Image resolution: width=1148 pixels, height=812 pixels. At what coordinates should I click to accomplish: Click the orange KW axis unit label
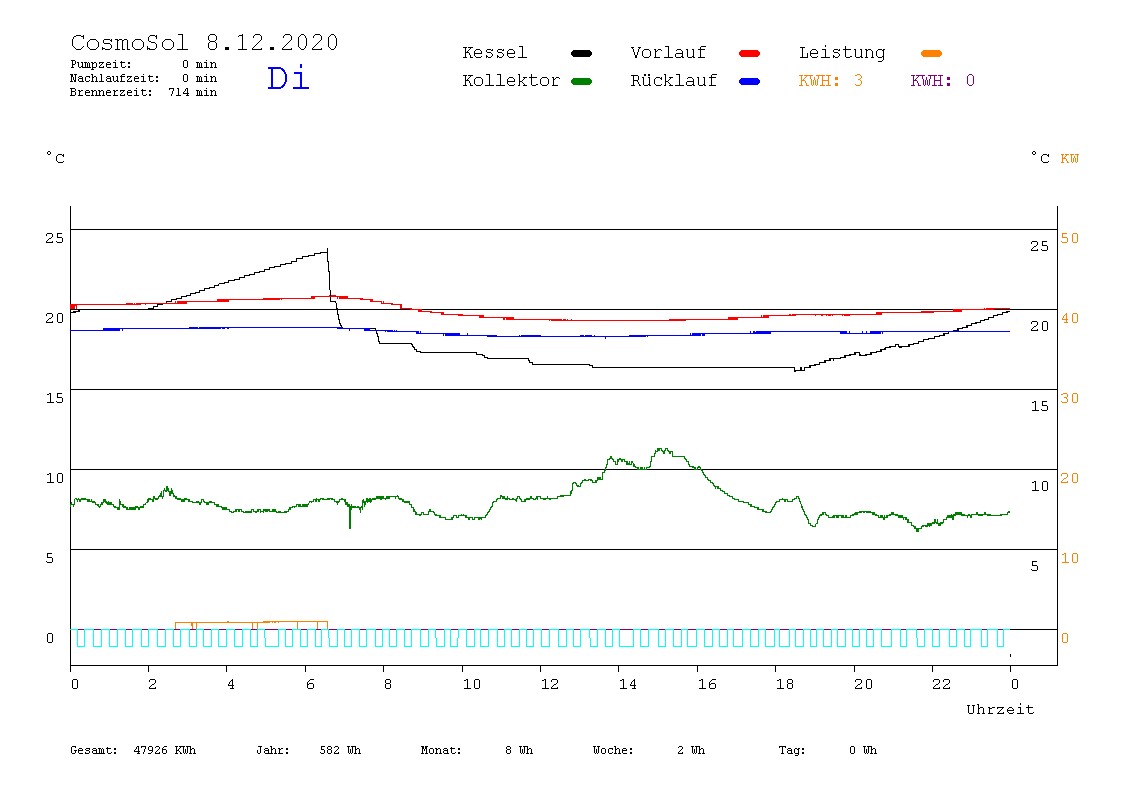pyautogui.click(x=1070, y=158)
